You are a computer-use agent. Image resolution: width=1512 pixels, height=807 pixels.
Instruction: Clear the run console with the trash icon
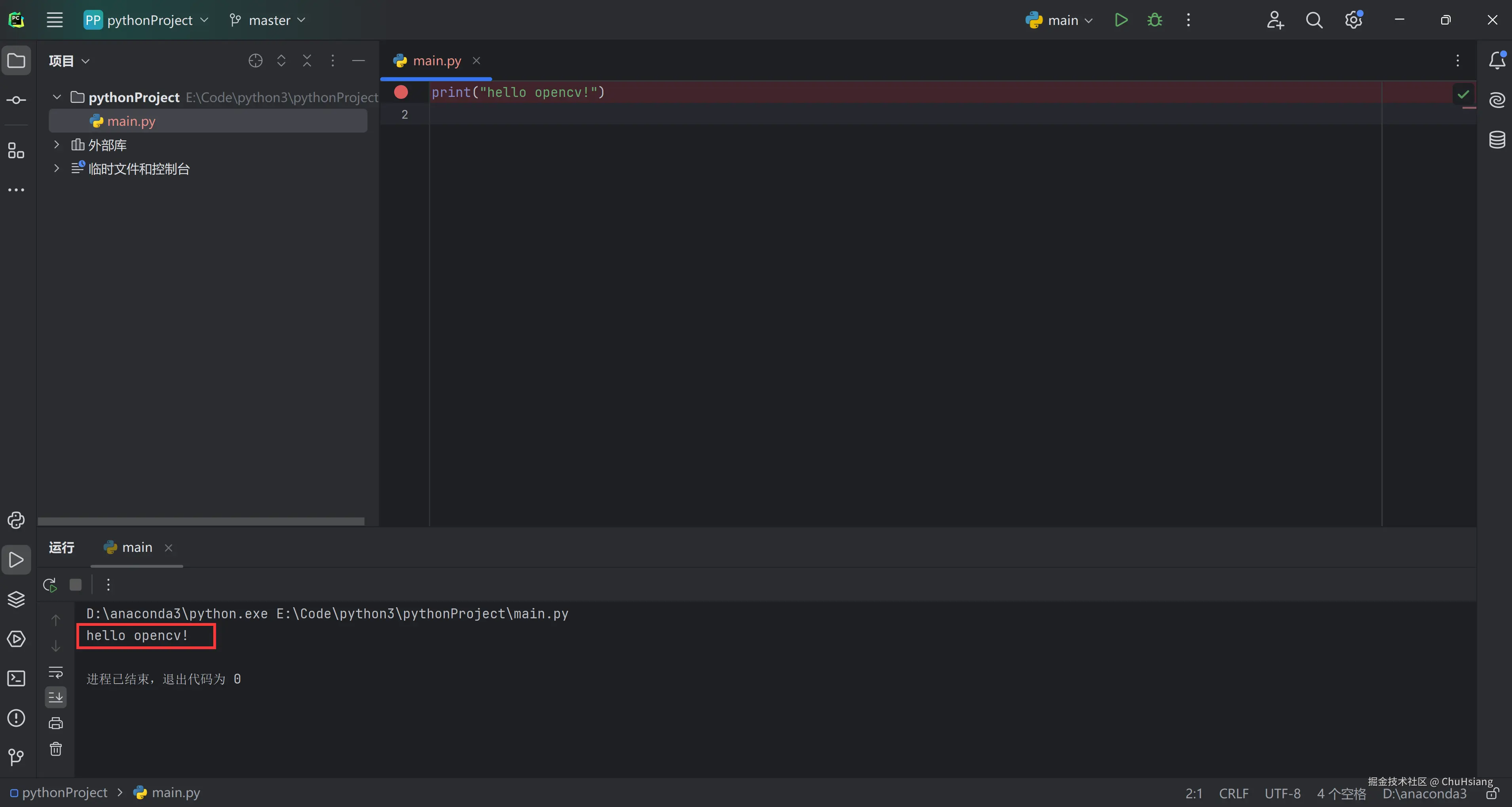[56, 749]
